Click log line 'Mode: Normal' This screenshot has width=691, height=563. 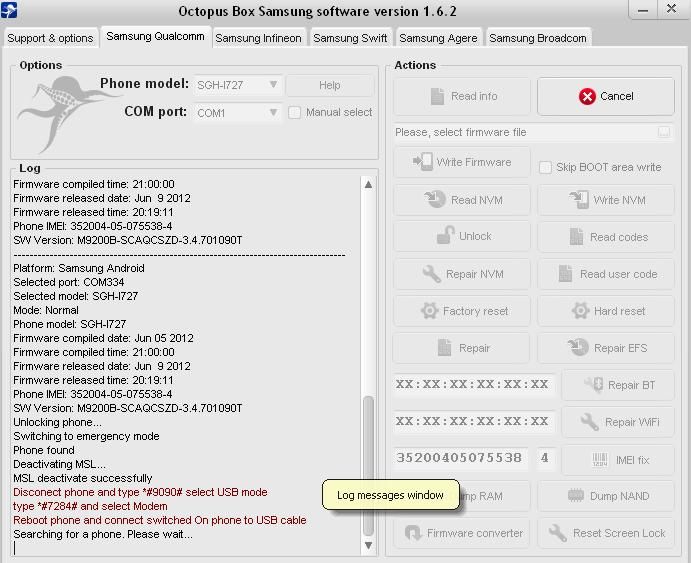point(46,310)
